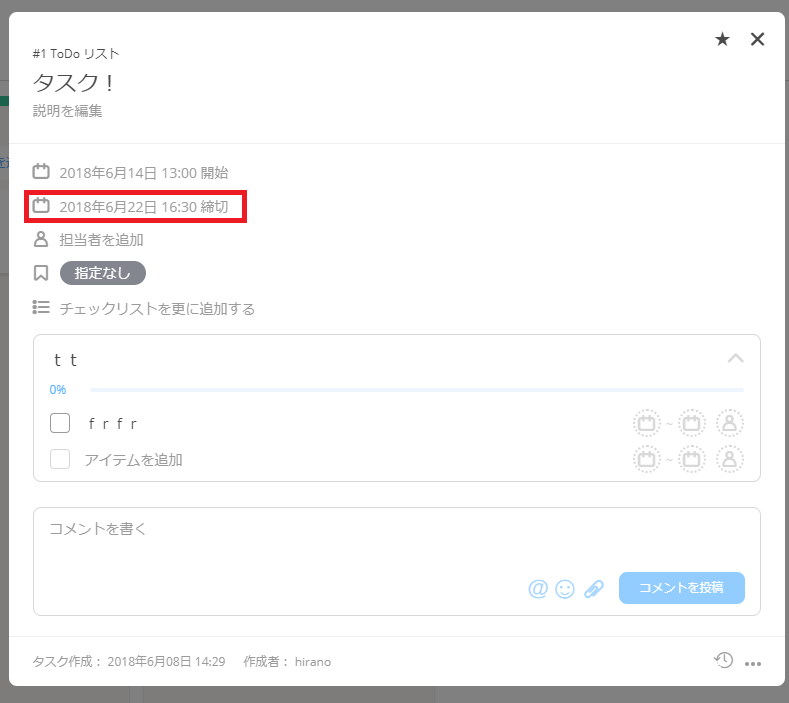Click 担当者を追加 to add assignee

coord(102,240)
